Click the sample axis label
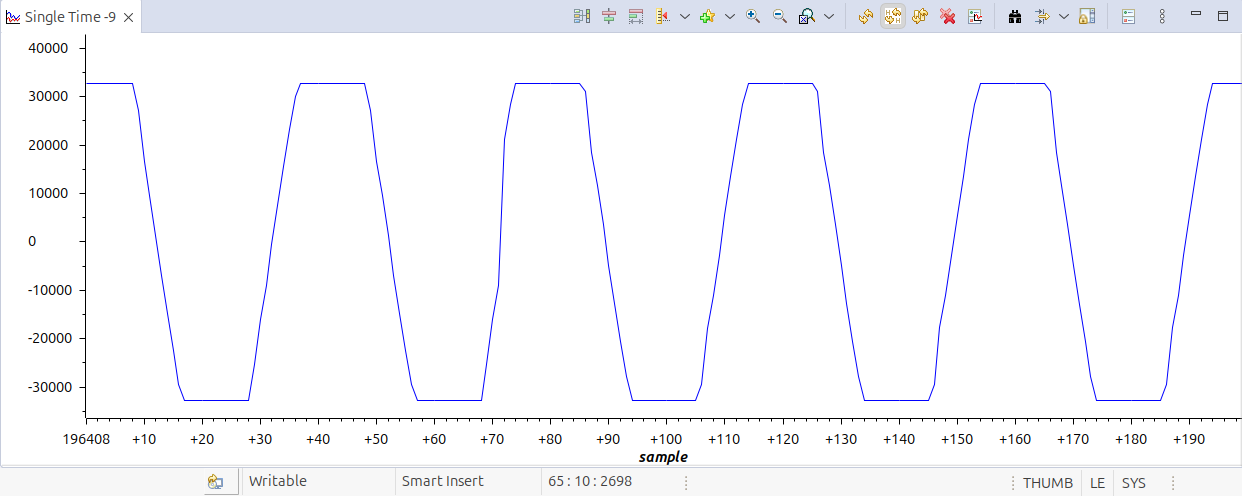The height and width of the screenshot is (496, 1242). tap(663, 456)
